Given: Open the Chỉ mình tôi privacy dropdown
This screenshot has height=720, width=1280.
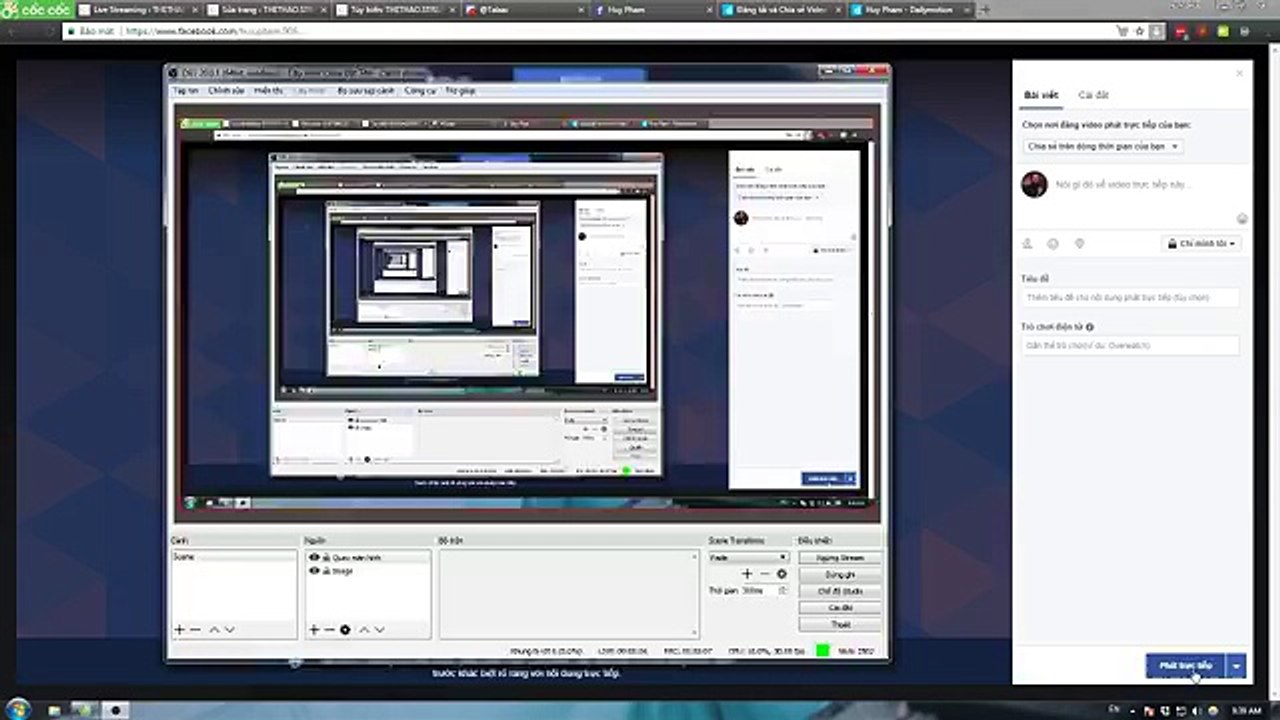Looking at the screenshot, I should pos(1201,243).
